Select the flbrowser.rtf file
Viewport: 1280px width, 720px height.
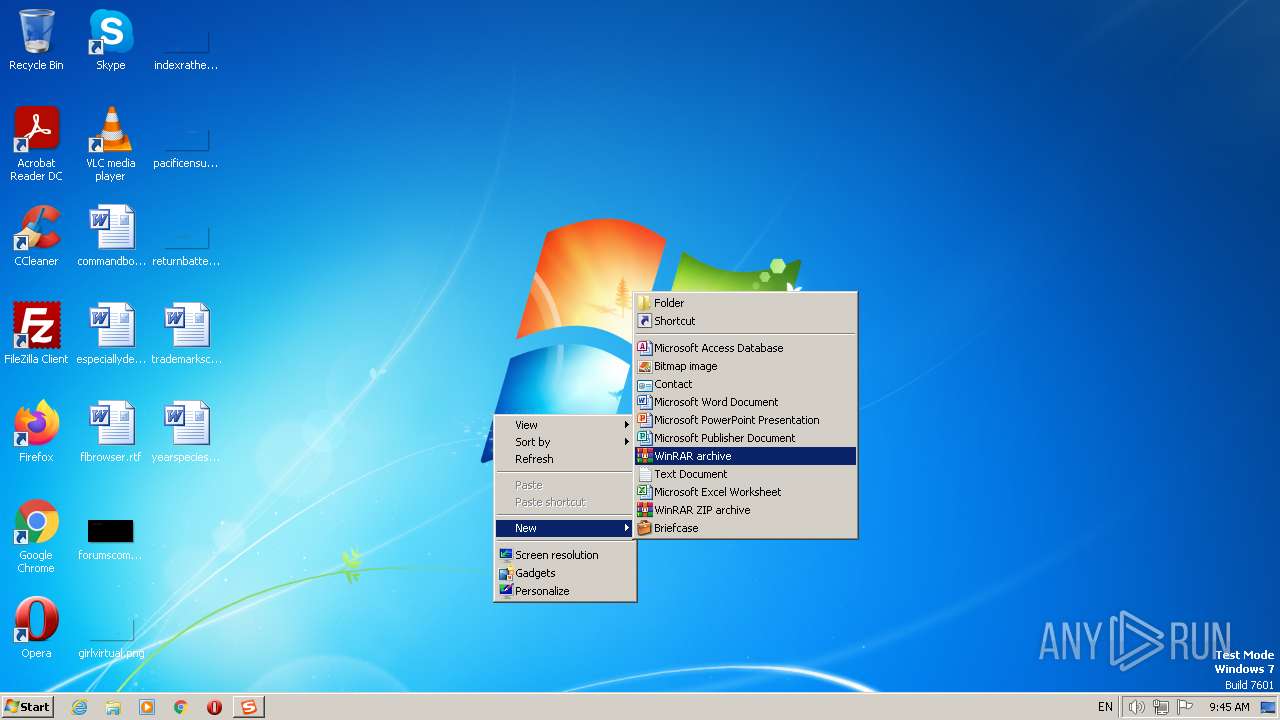point(111,432)
